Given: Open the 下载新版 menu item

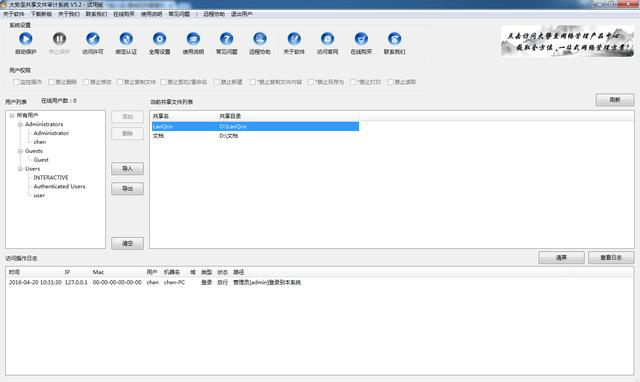Looking at the screenshot, I should [x=41, y=14].
